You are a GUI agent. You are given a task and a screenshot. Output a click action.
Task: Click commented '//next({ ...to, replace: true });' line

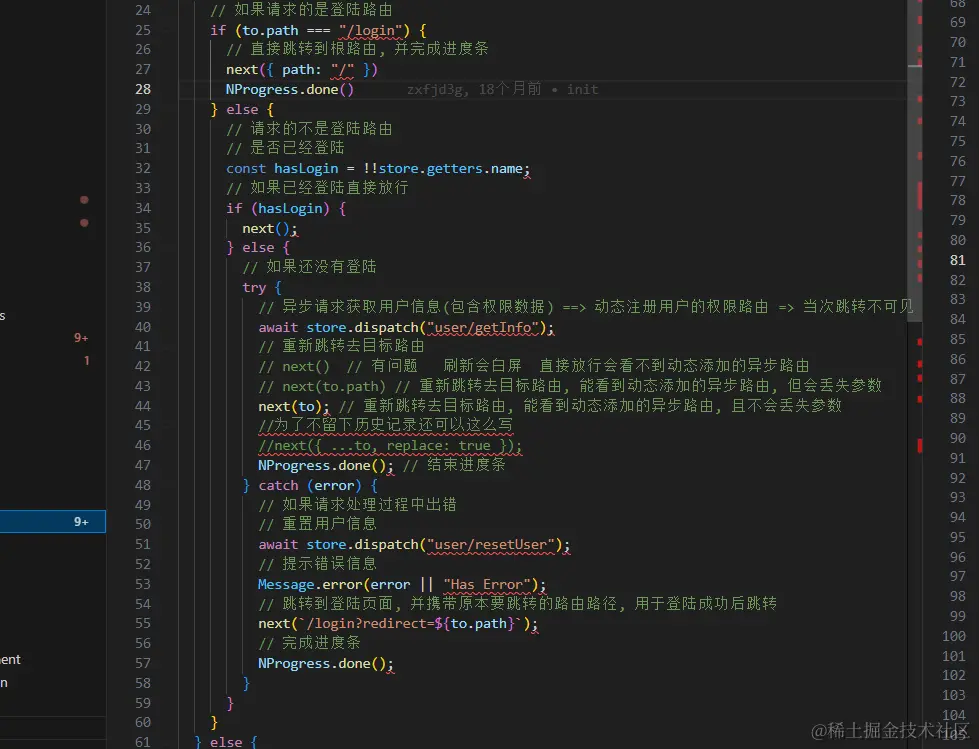point(390,446)
